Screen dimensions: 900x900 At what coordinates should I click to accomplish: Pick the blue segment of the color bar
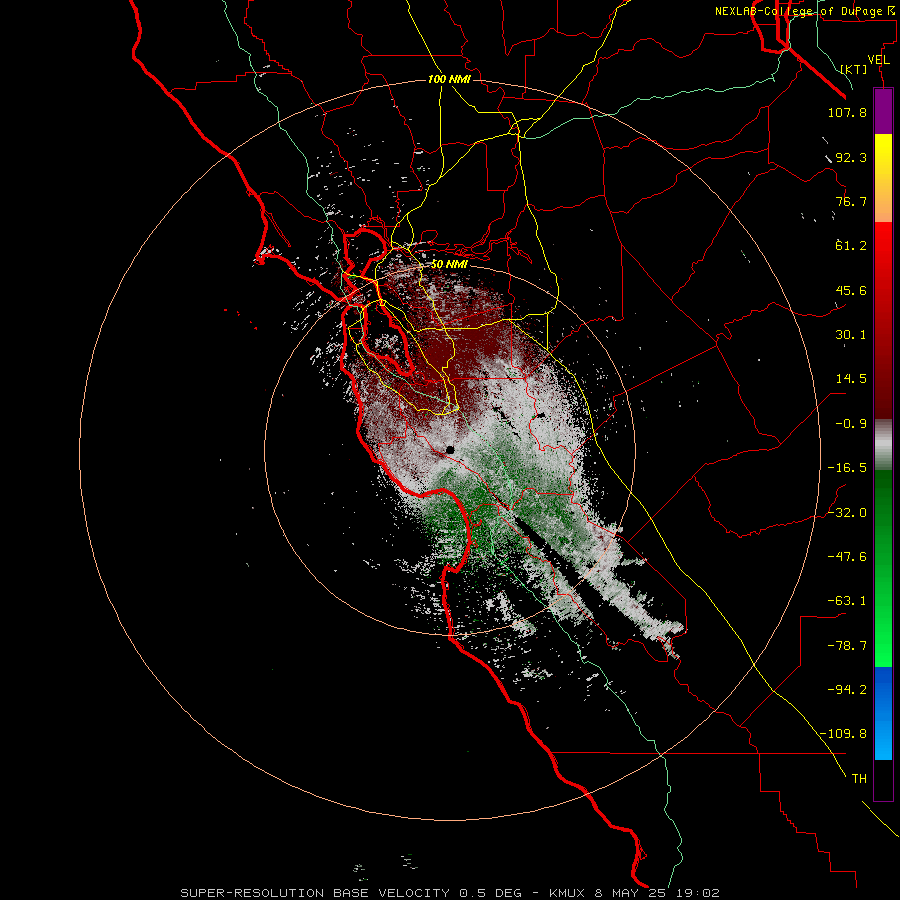coord(883,713)
